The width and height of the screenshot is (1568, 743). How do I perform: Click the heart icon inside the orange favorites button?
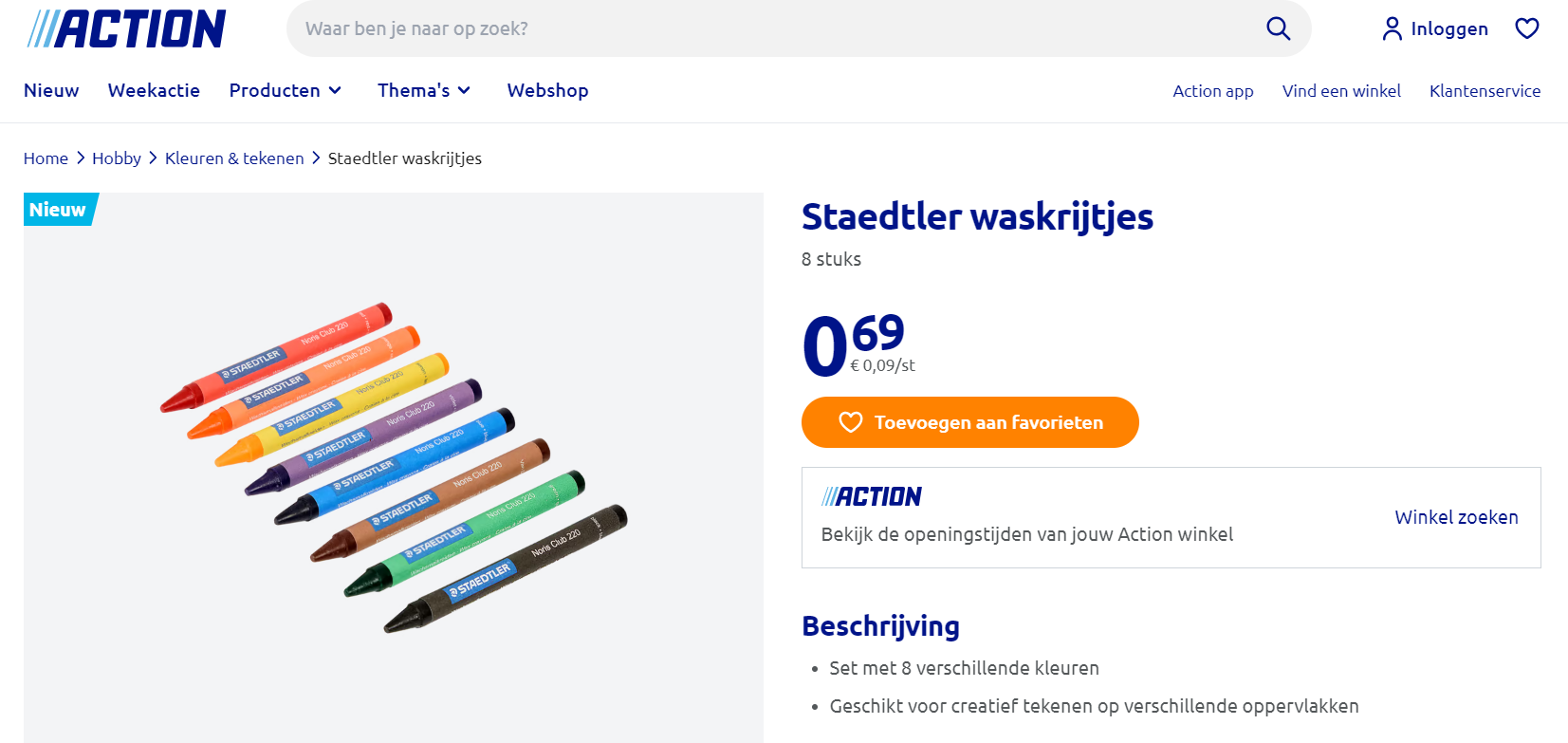pyautogui.click(x=848, y=422)
